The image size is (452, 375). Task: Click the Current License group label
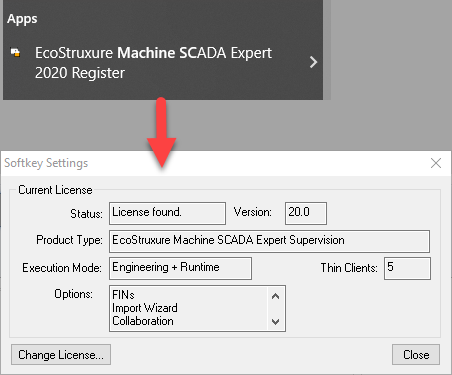click(x=55, y=190)
